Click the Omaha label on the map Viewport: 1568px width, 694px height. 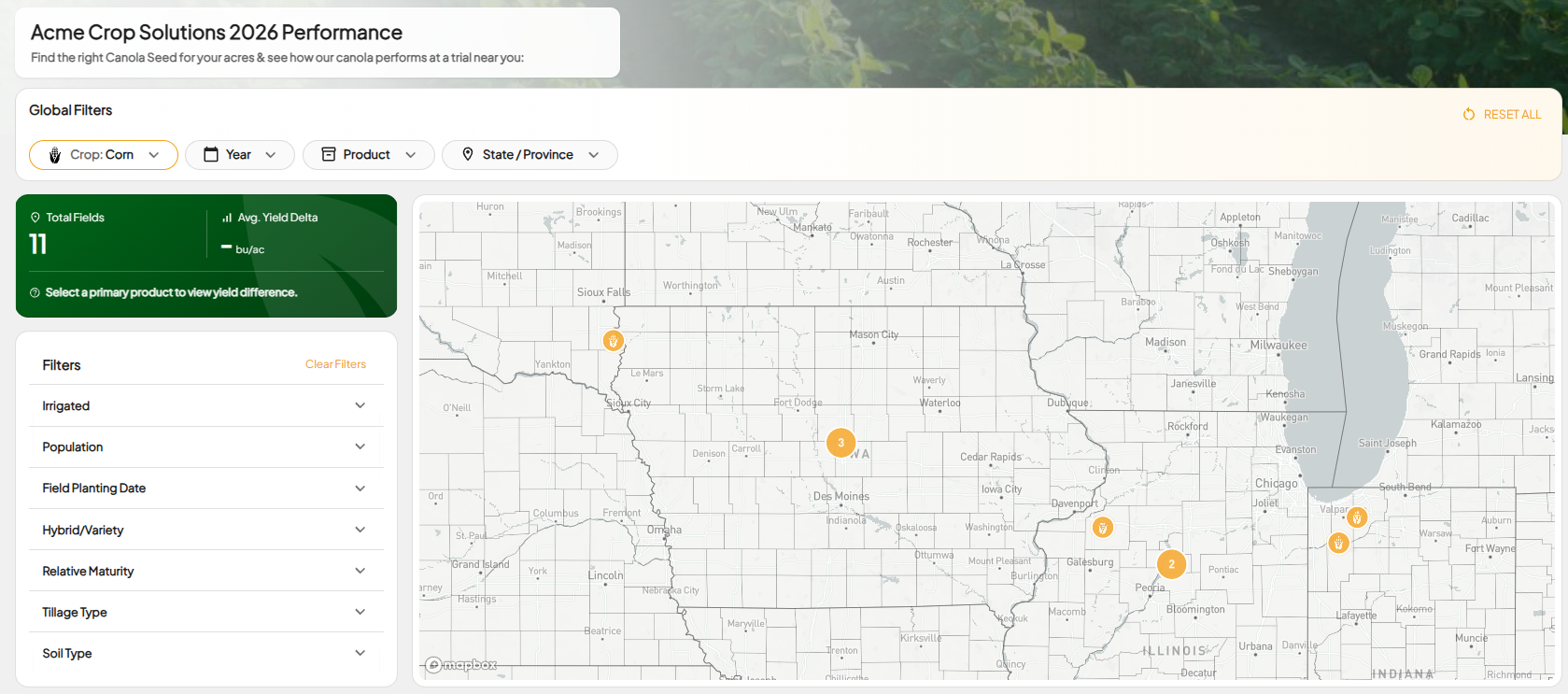point(664,530)
